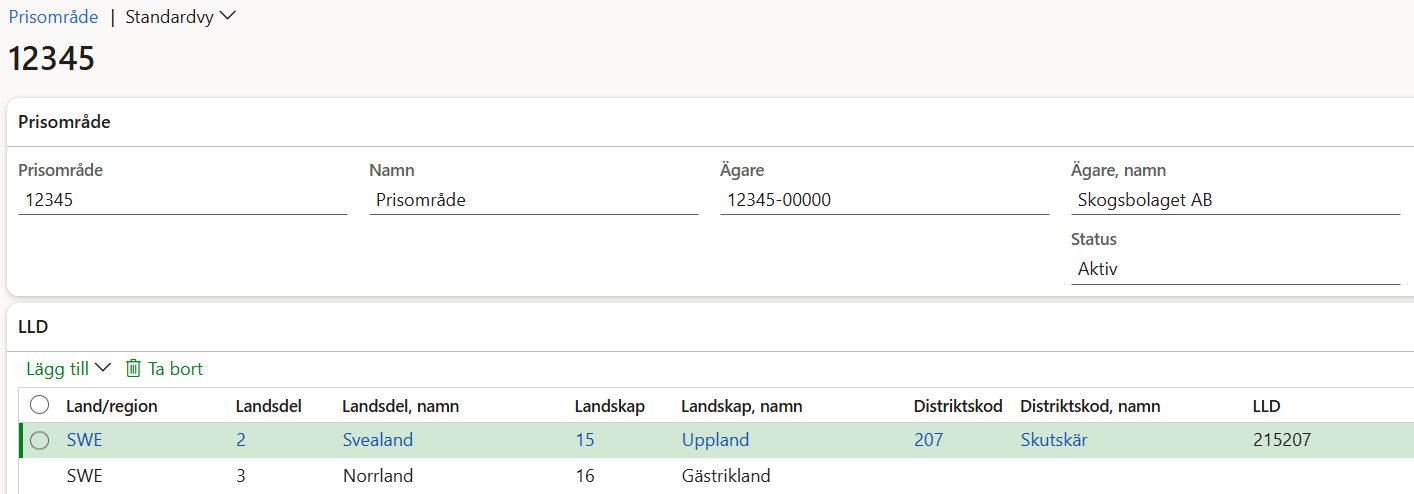
Task: Click the Ägare, namn Skogsbolaget AB field
Action: pos(1235,200)
